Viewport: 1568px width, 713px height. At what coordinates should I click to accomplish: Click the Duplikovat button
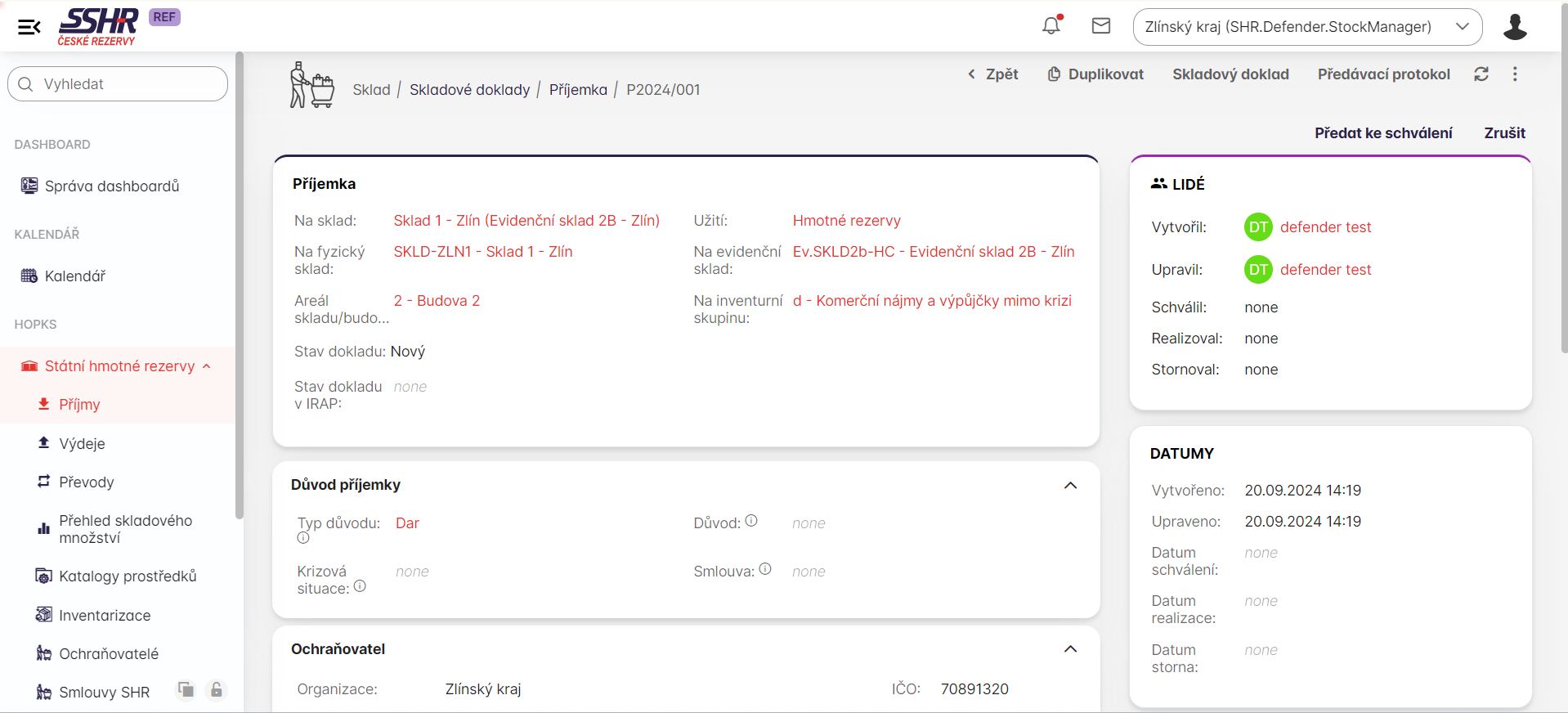pos(1095,74)
